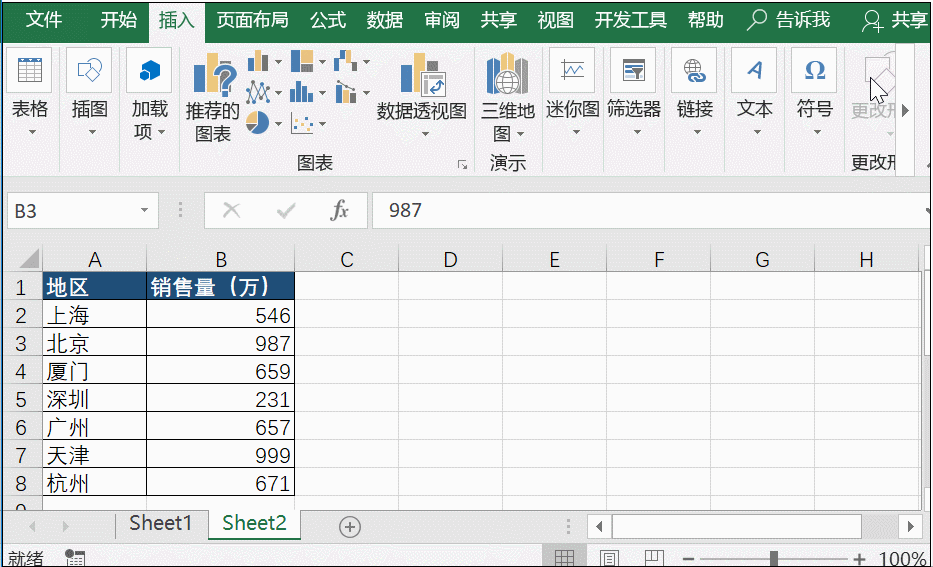Open 符号 Symbols group
Screen dimensions: 933x567
815,93
